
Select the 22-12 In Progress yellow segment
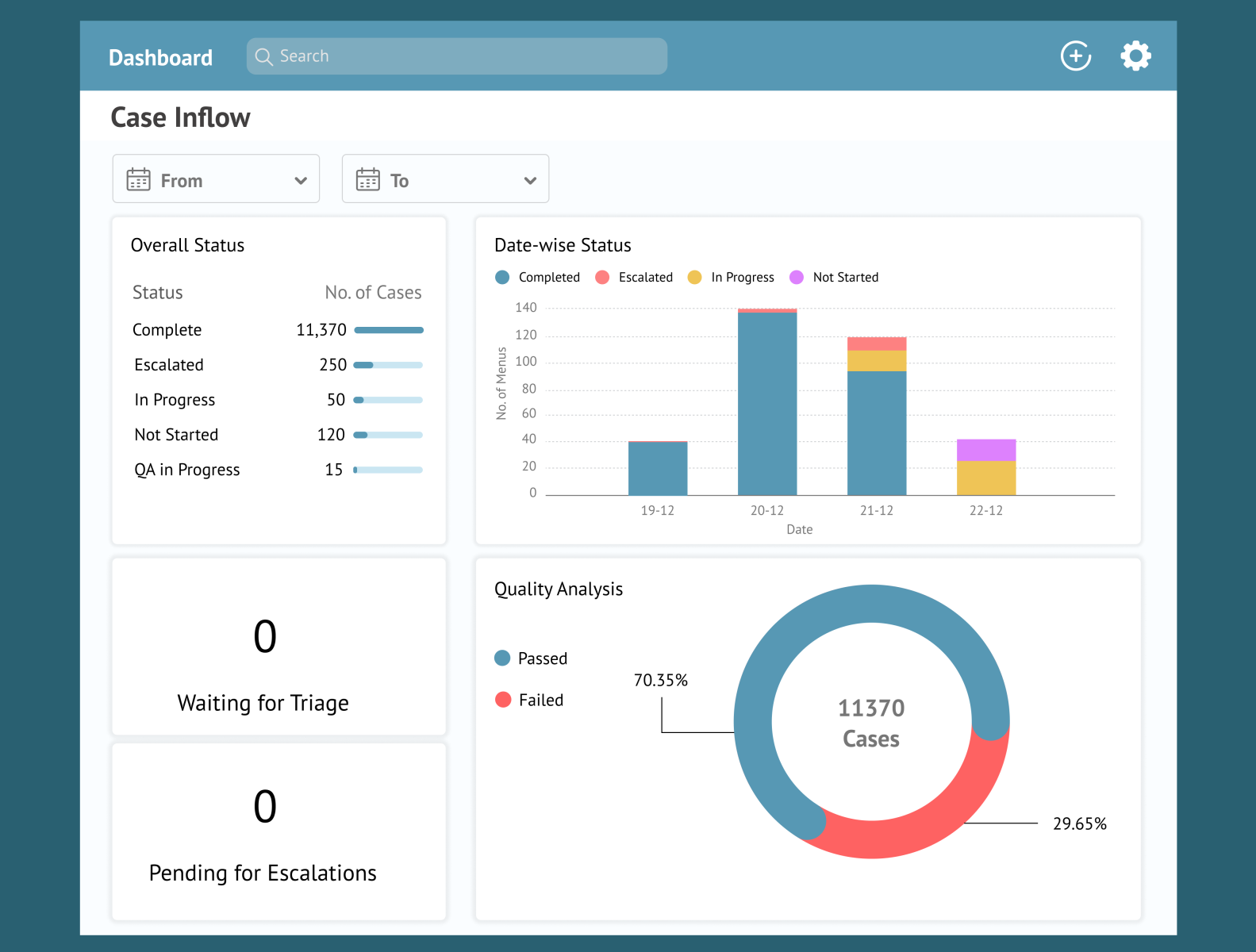[x=986, y=478]
